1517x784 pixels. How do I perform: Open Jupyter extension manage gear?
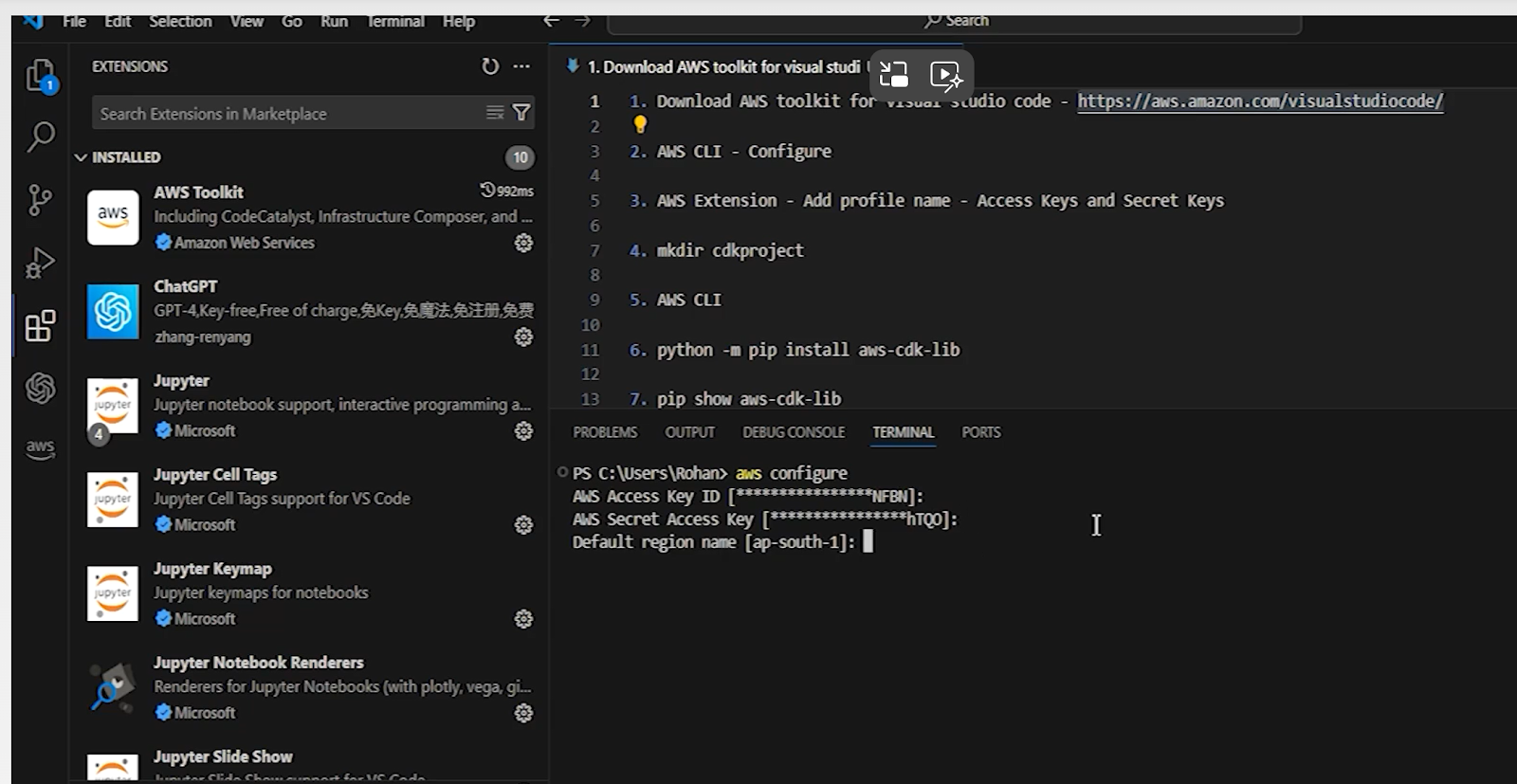(x=523, y=431)
